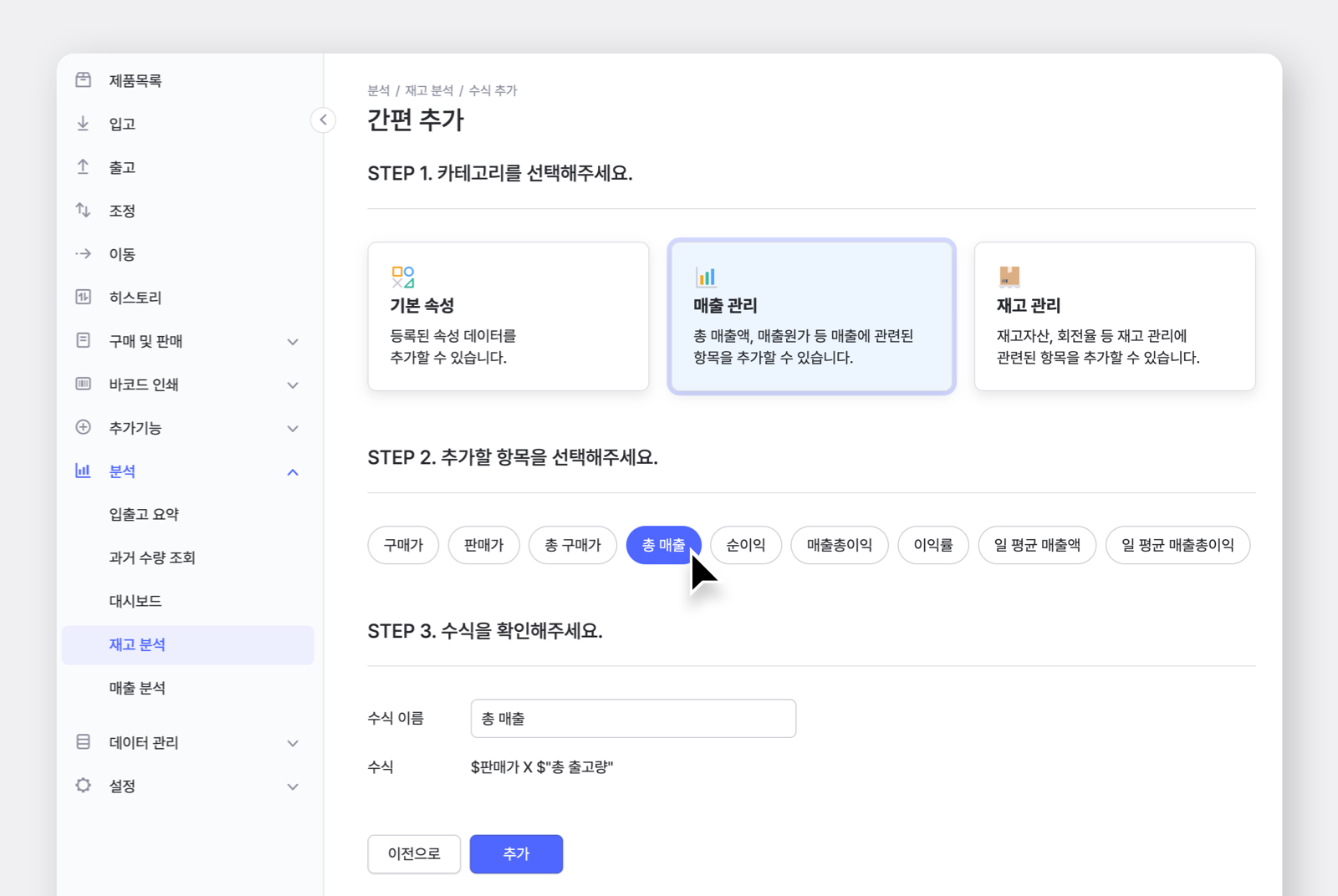The height and width of the screenshot is (896, 1338).
Task: Toggle the 순이익 item chip
Action: (745, 545)
